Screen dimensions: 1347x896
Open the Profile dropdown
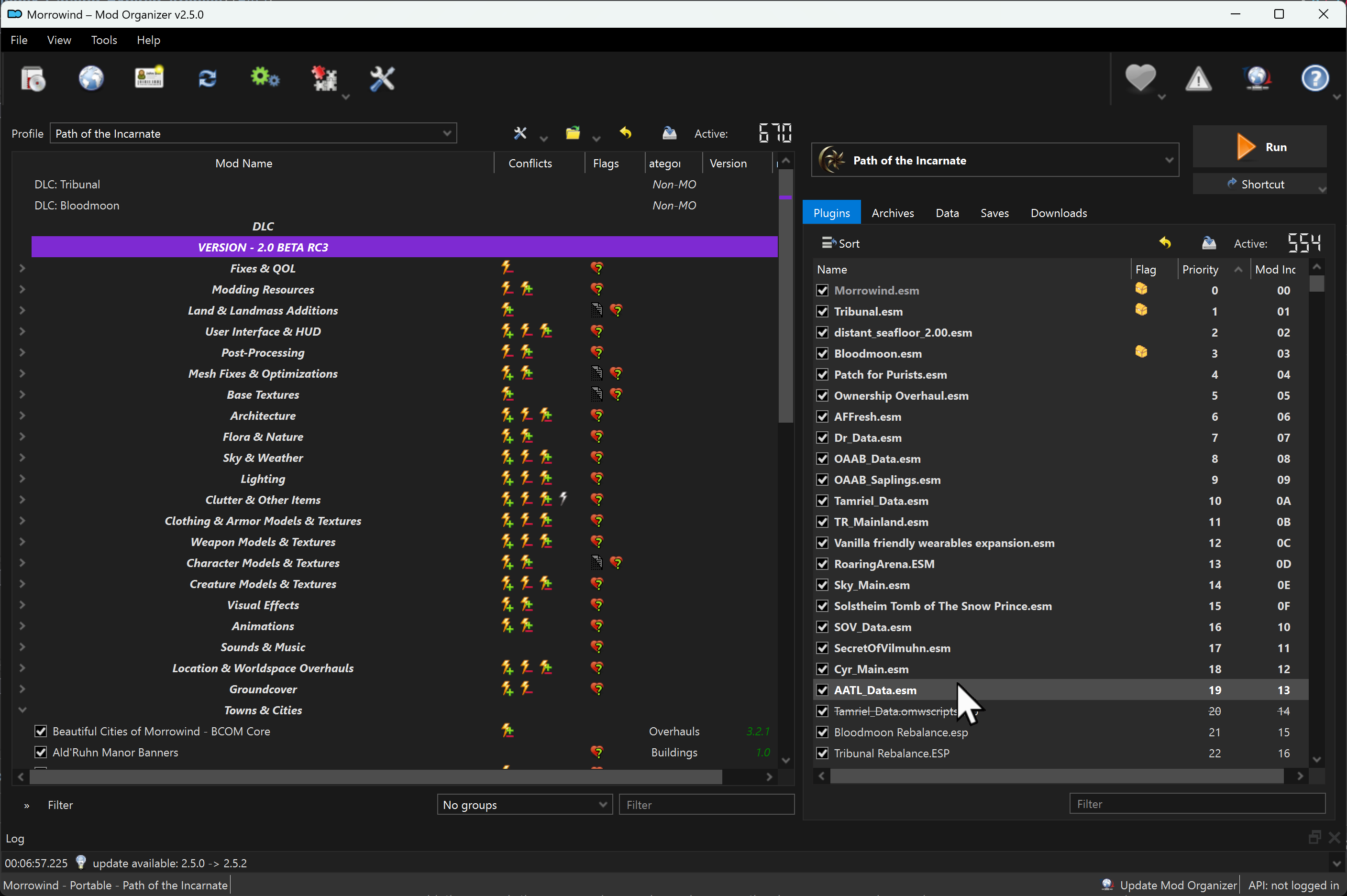click(x=253, y=134)
